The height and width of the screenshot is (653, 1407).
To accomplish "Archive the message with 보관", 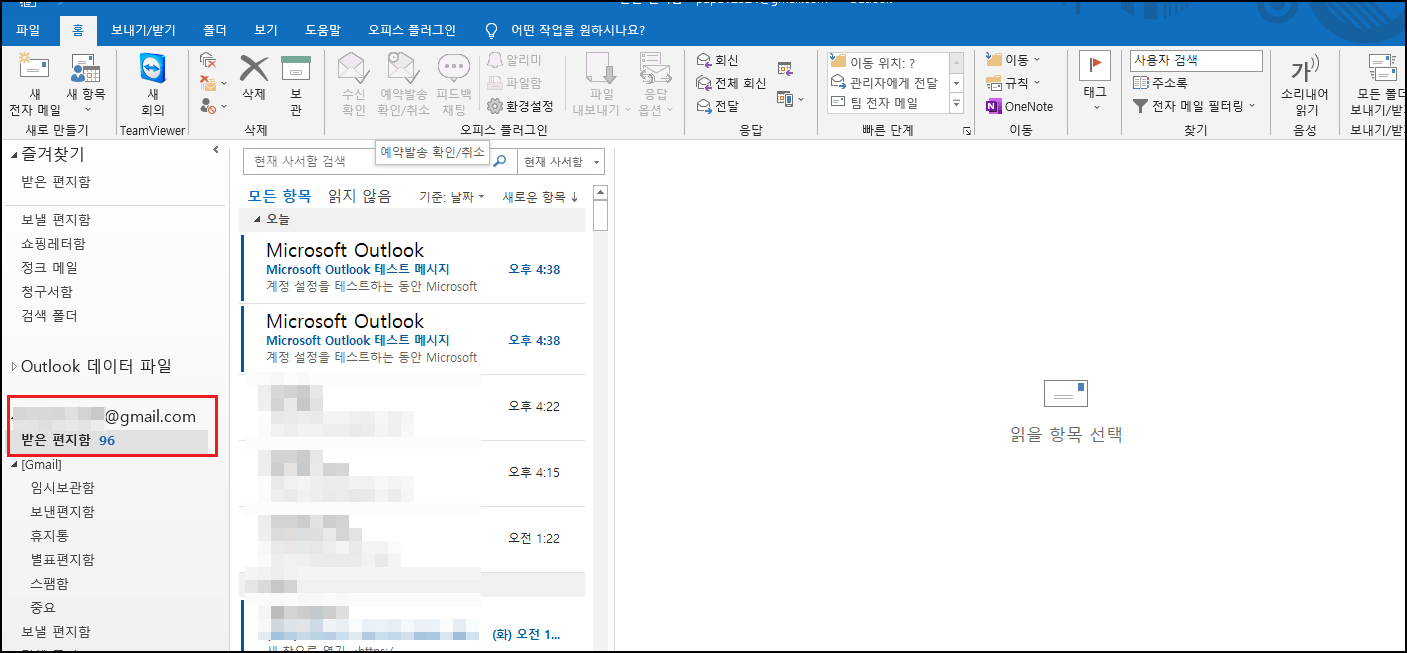I will coord(295,84).
